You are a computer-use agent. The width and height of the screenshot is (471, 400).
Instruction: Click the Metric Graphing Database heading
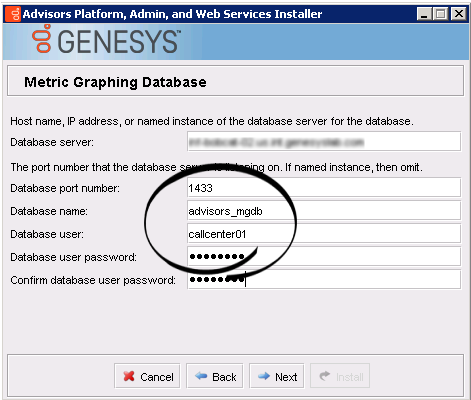115,82
